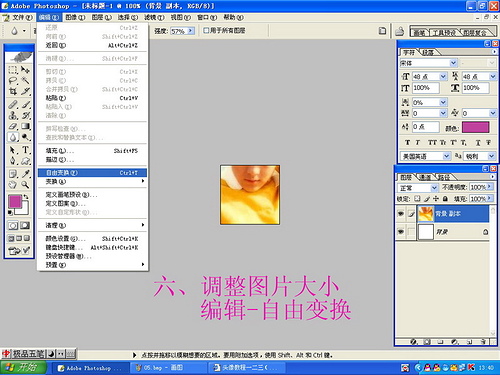Viewport: 500px width, 375px height.
Task: Open the 图像 menu
Action: pyautogui.click(x=75, y=17)
